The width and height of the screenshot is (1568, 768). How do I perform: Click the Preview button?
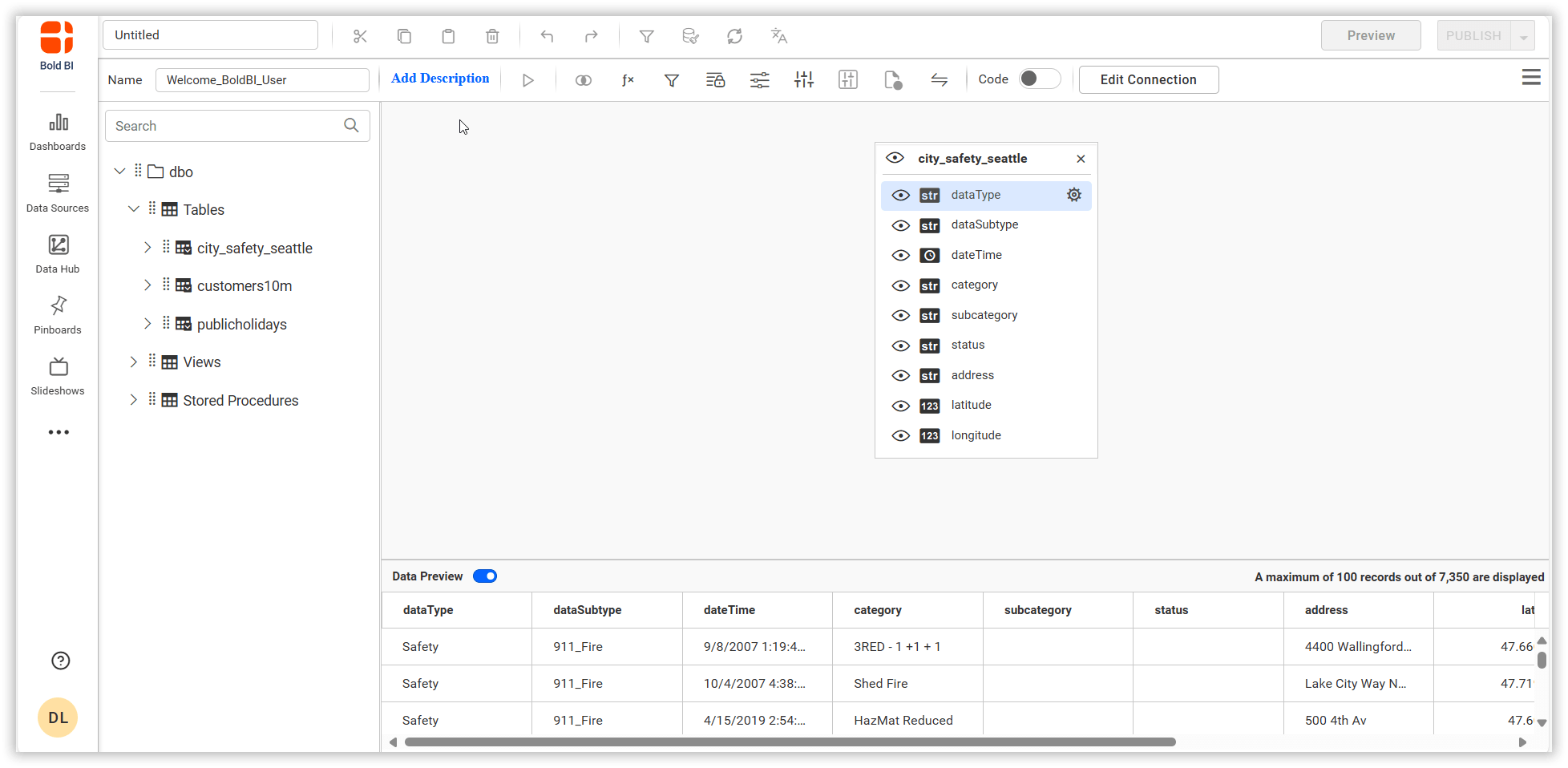[1371, 36]
